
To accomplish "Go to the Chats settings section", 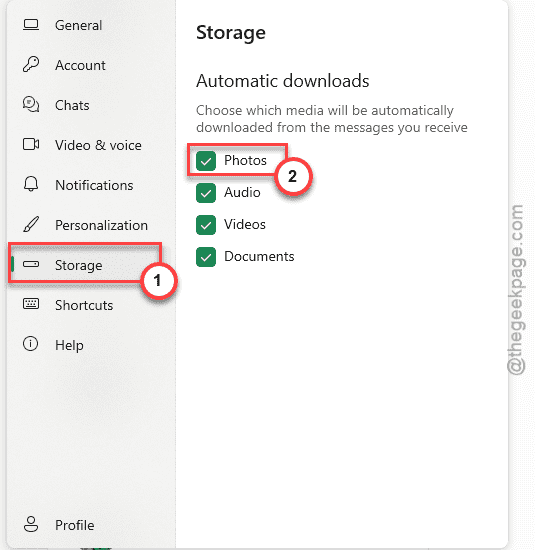I will pos(72,105).
